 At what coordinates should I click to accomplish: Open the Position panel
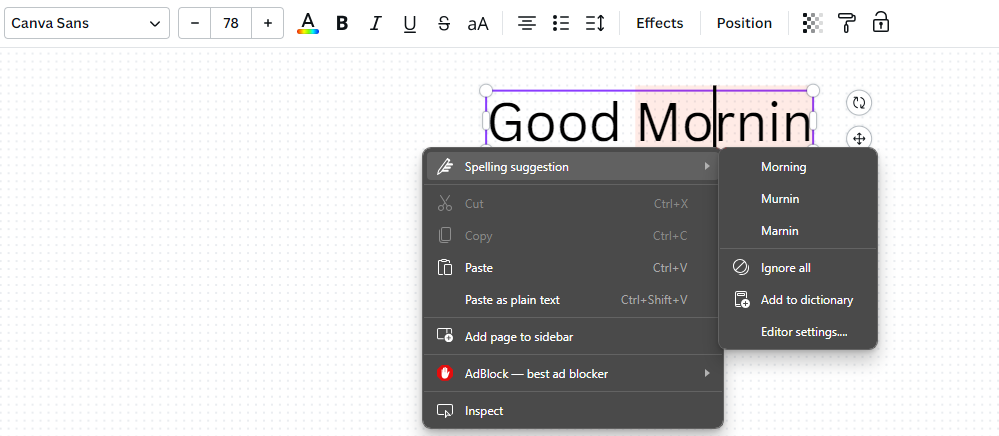click(744, 24)
